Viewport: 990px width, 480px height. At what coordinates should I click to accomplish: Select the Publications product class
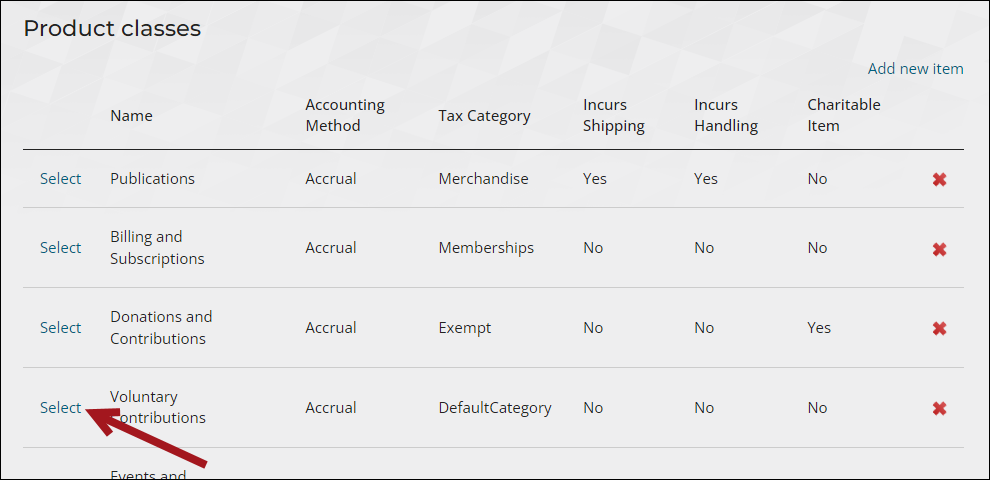(61, 179)
